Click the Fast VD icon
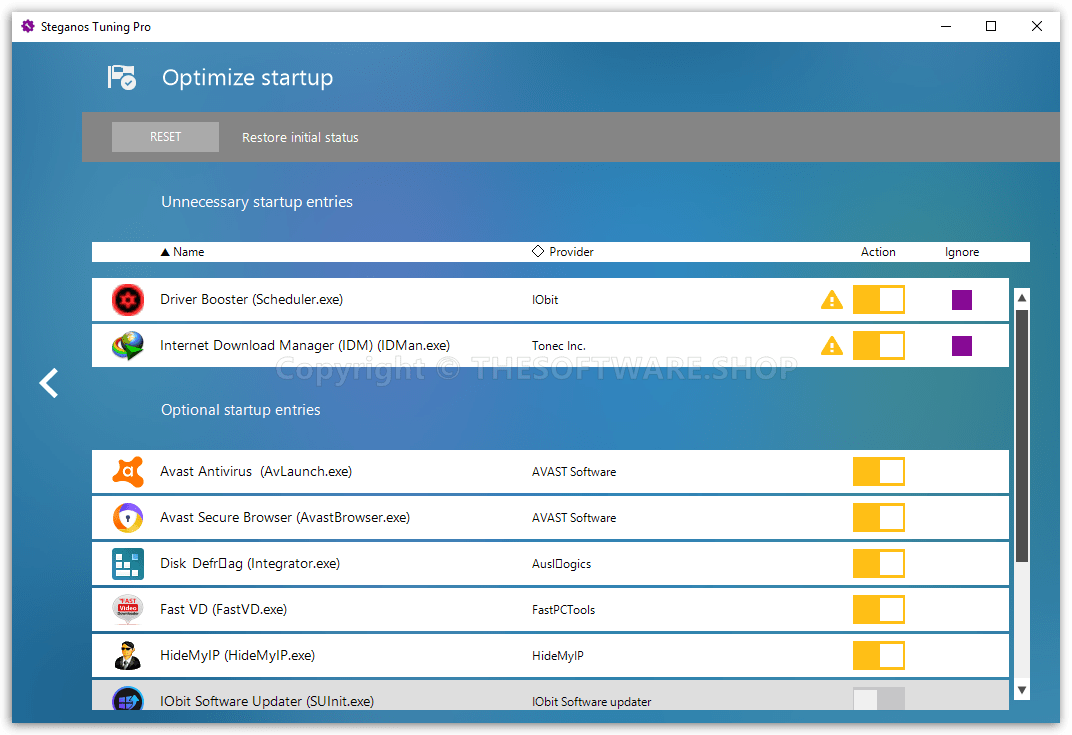Screen dimensions: 1072x735 127,610
